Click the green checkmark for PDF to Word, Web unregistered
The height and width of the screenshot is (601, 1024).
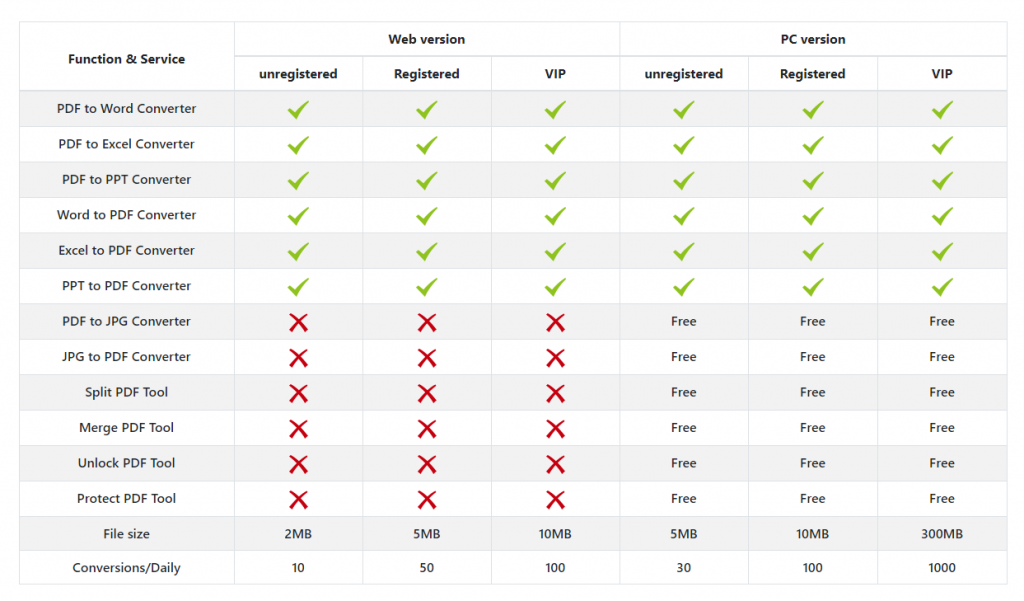[x=298, y=109]
